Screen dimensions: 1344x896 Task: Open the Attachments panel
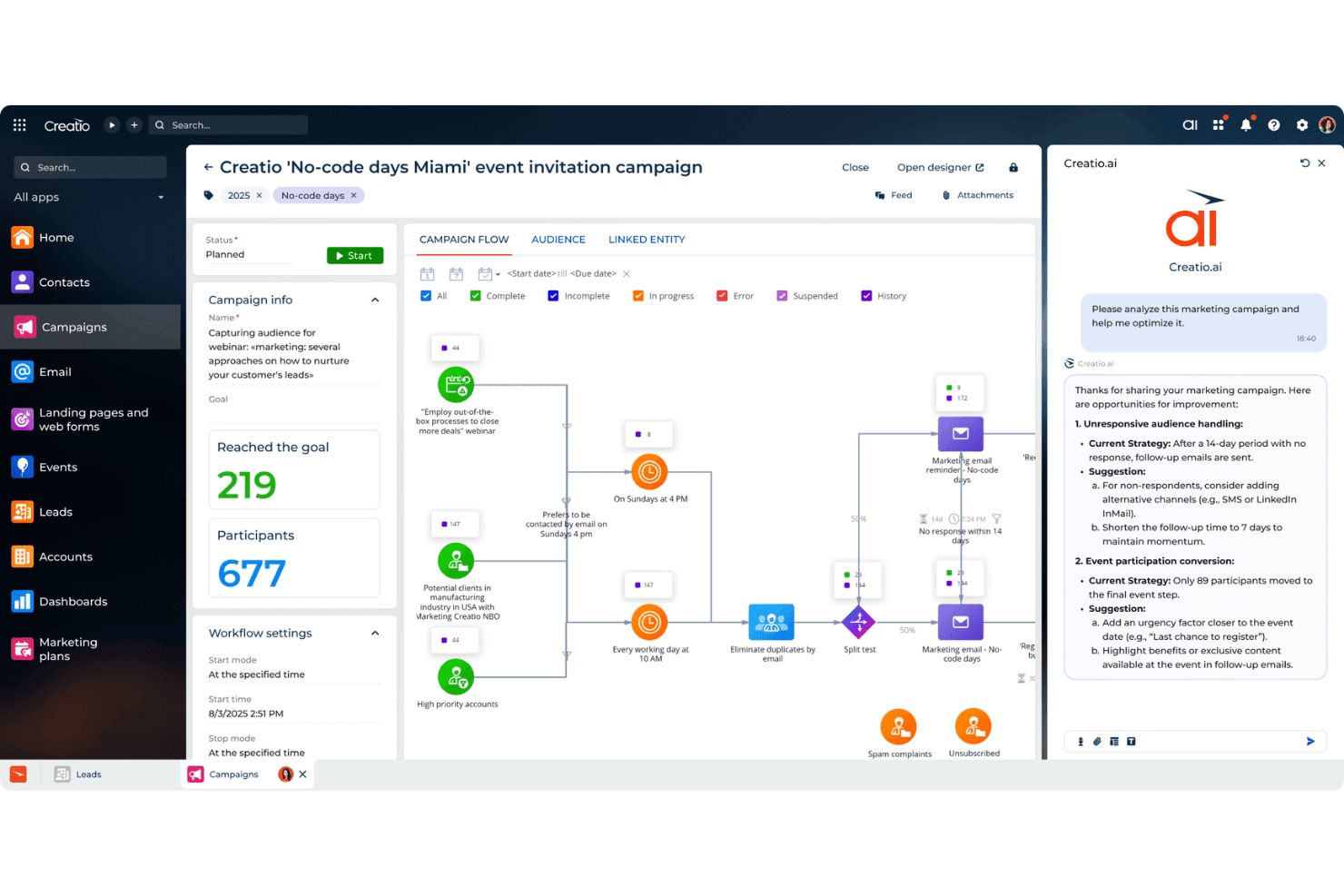[x=978, y=195]
